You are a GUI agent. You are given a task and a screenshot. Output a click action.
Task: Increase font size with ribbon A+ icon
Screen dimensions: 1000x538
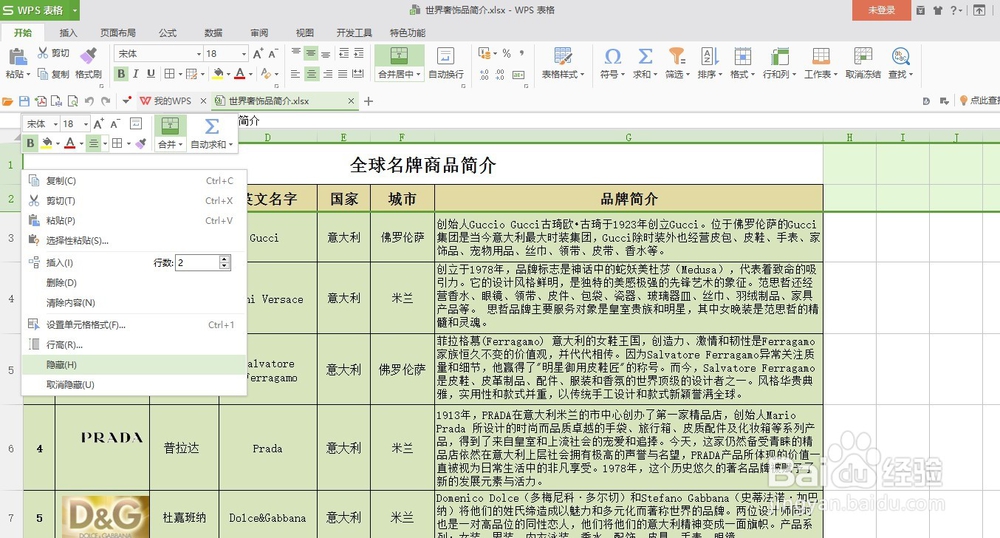[258, 54]
